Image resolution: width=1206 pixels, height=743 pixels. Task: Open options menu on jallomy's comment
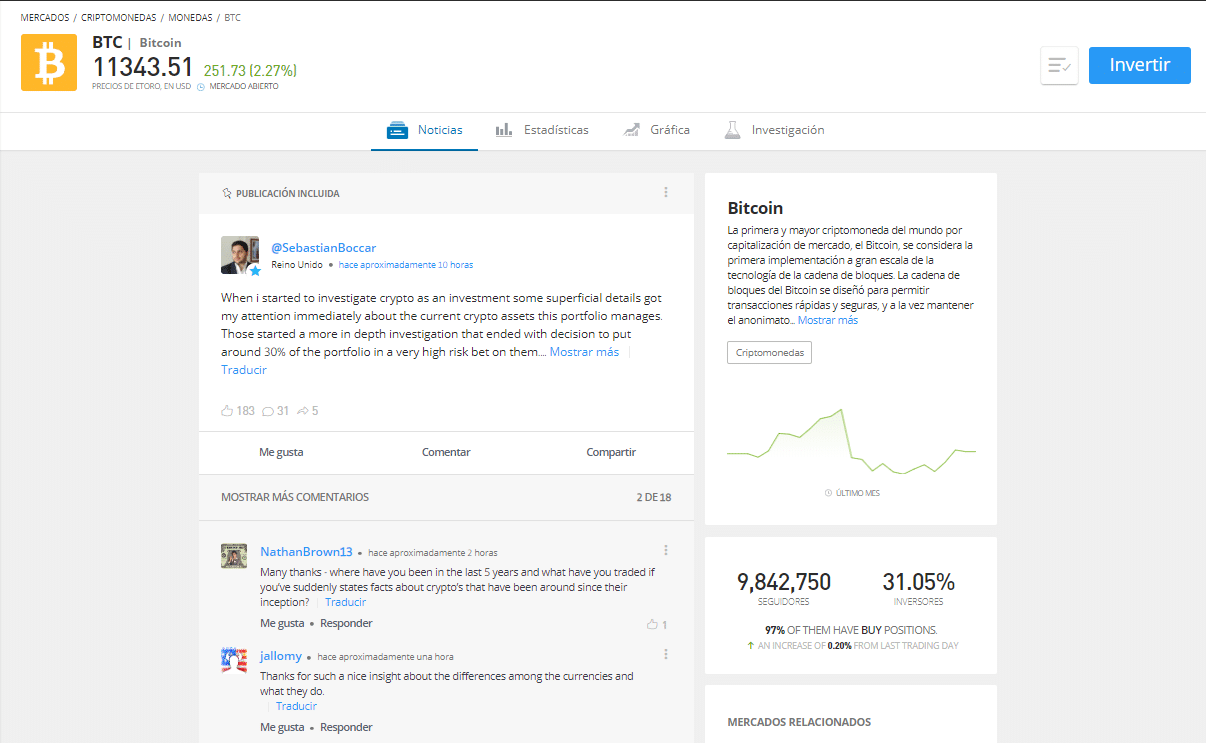pyautogui.click(x=666, y=654)
